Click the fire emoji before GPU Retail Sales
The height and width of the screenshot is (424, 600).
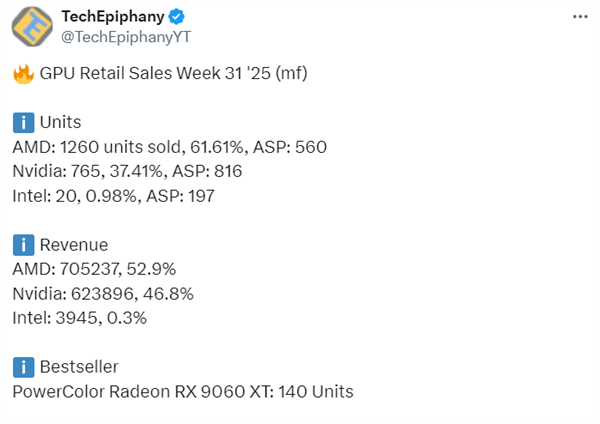[x=22, y=74]
